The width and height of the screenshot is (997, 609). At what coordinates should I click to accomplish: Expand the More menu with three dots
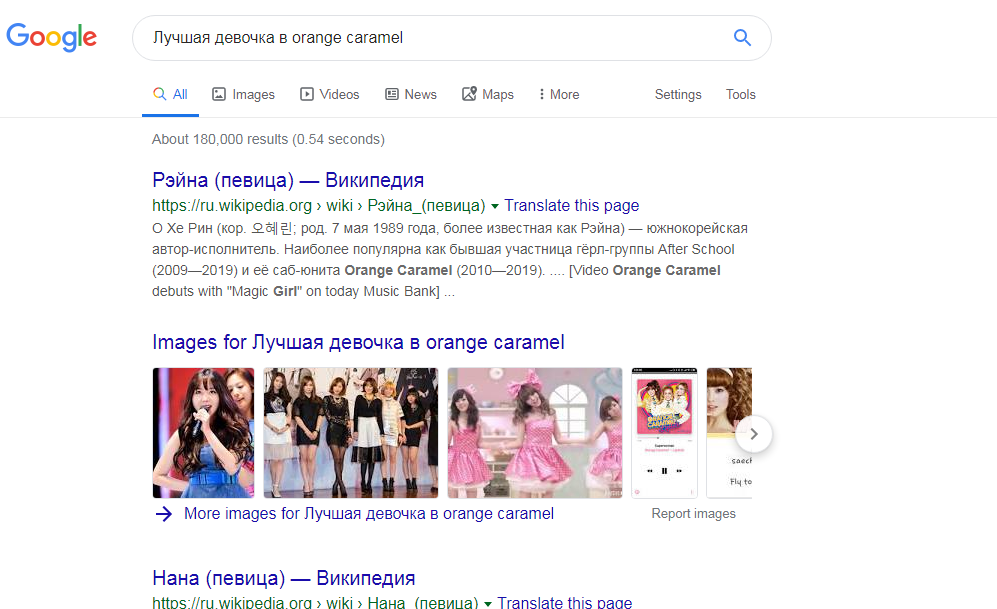(x=558, y=94)
